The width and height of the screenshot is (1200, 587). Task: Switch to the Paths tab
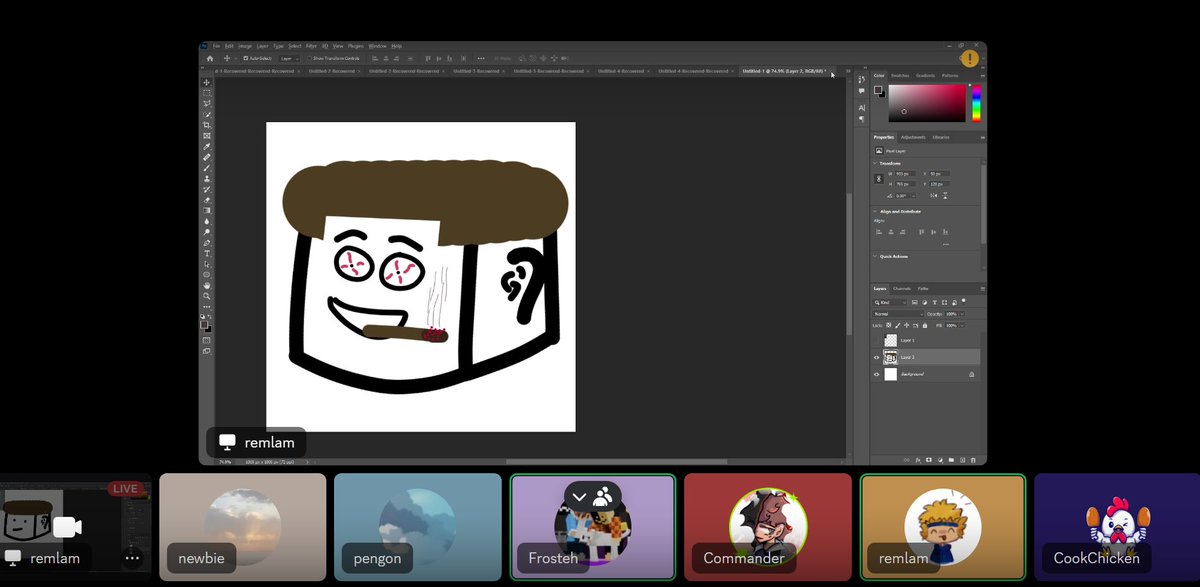[923, 289]
